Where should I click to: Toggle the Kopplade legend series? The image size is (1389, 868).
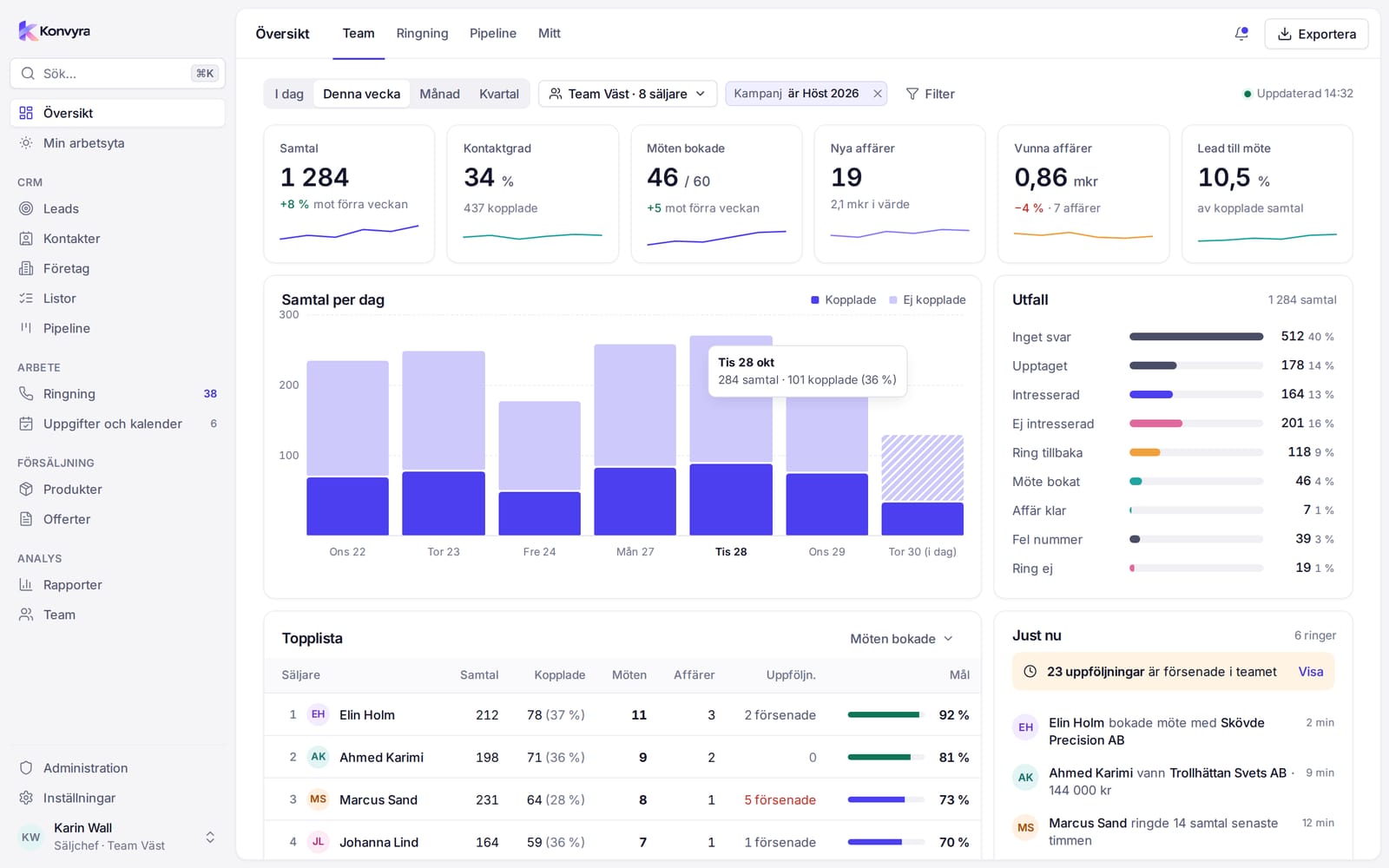point(843,299)
